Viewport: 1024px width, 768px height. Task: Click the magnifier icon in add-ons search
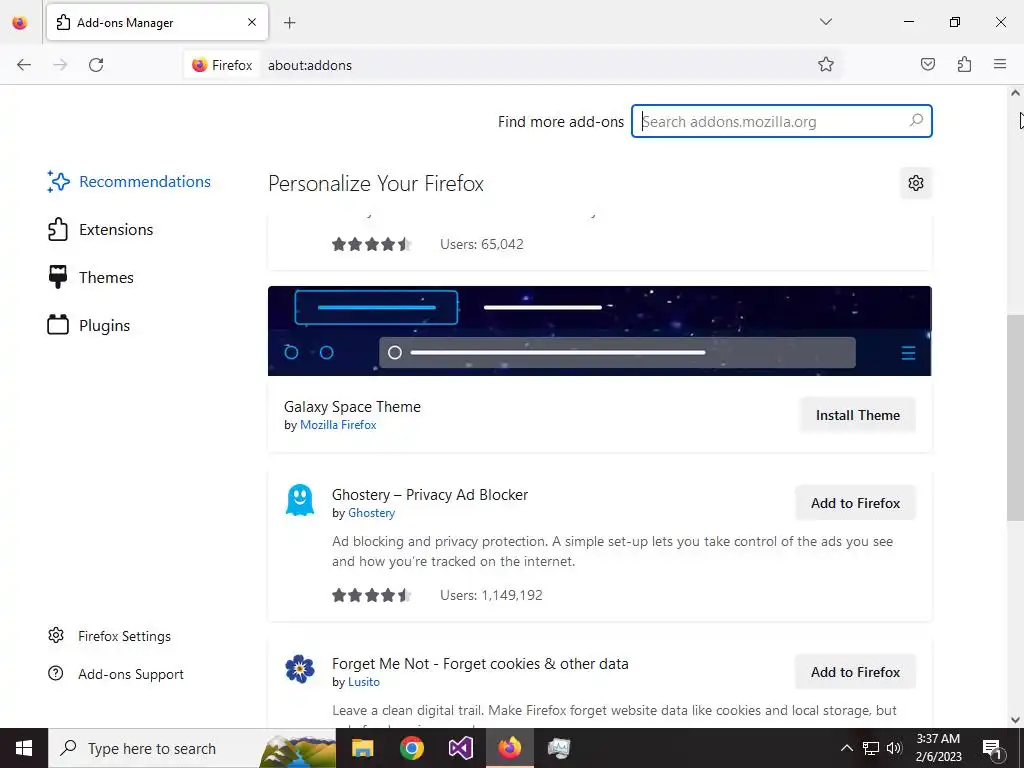point(916,121)
